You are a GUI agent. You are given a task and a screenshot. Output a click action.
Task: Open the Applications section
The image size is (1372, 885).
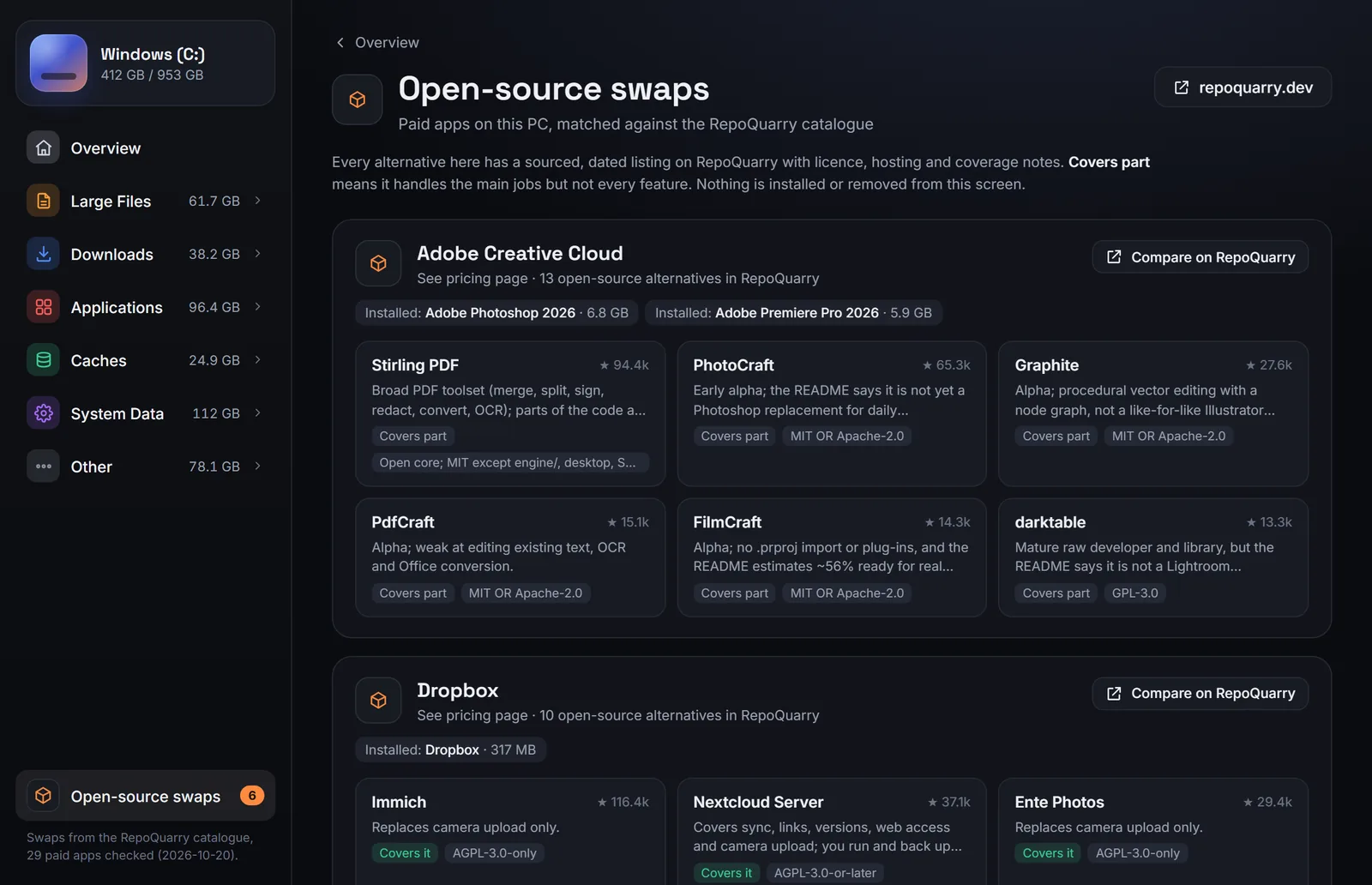click(145, 307)
